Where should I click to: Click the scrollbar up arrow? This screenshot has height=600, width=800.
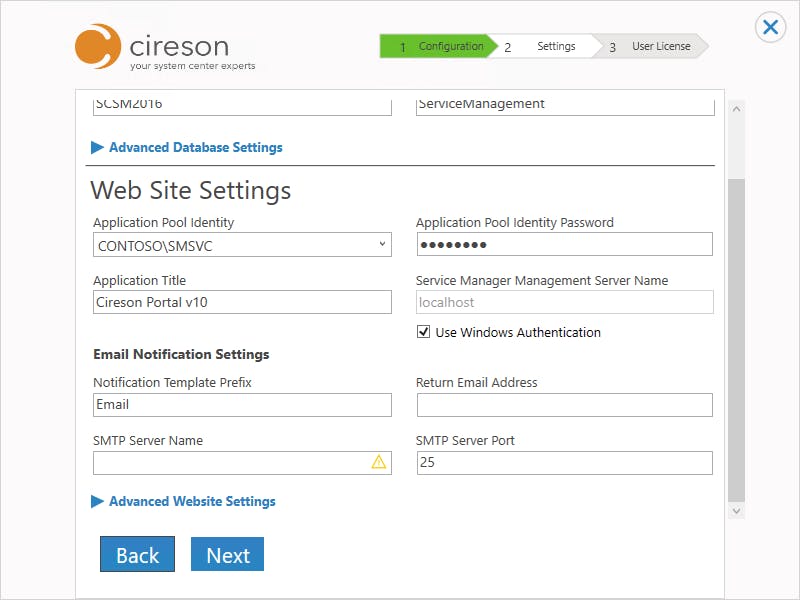(736, 109)
